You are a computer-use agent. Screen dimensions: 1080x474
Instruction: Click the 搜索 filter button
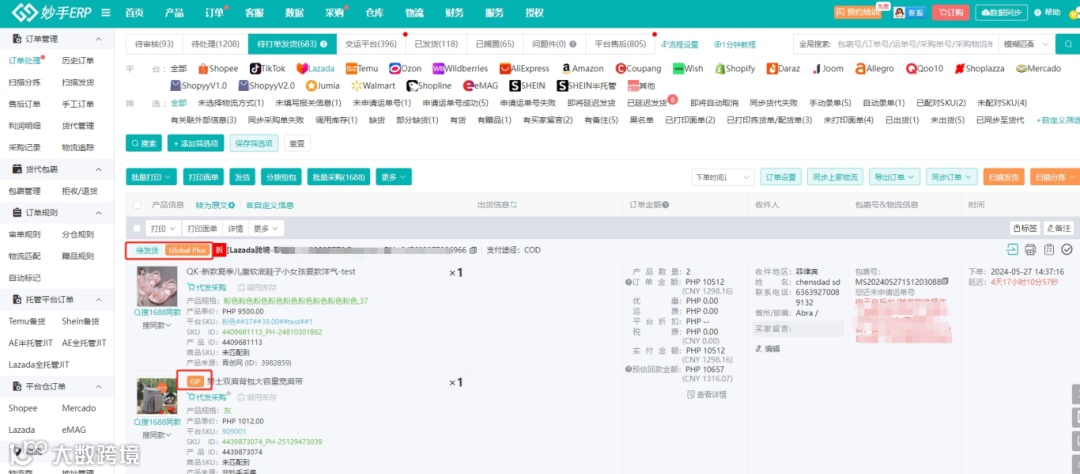click(x=144, y=143)
